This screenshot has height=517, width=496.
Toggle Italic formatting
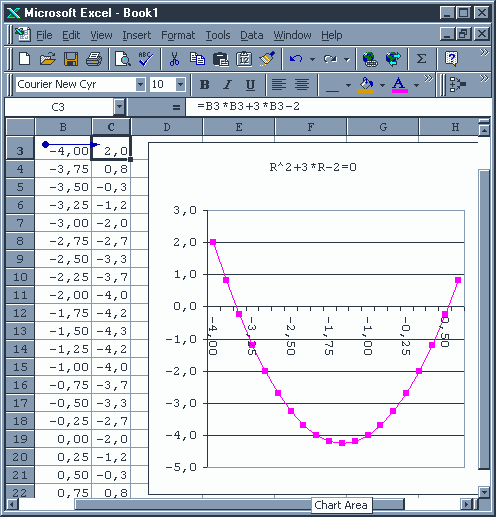(x=227, y=85)
